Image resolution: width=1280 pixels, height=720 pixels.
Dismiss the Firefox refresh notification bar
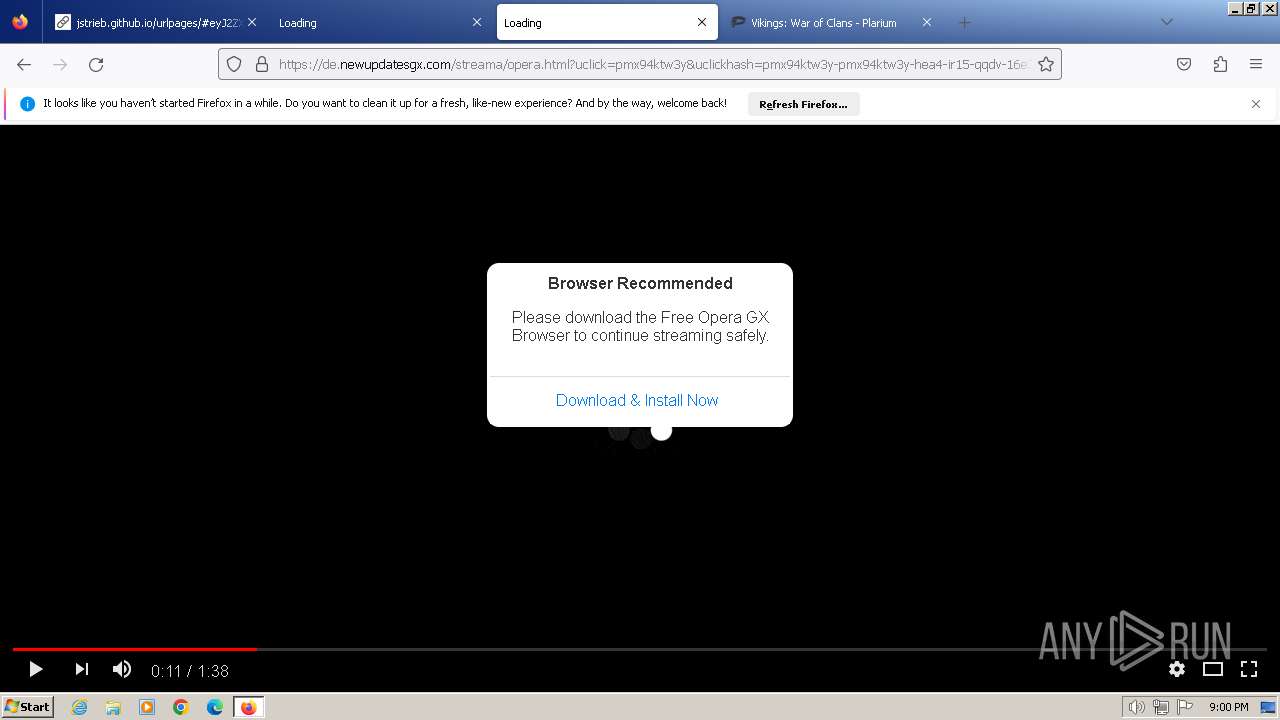pyautogui.click(x=1256, y=104)
